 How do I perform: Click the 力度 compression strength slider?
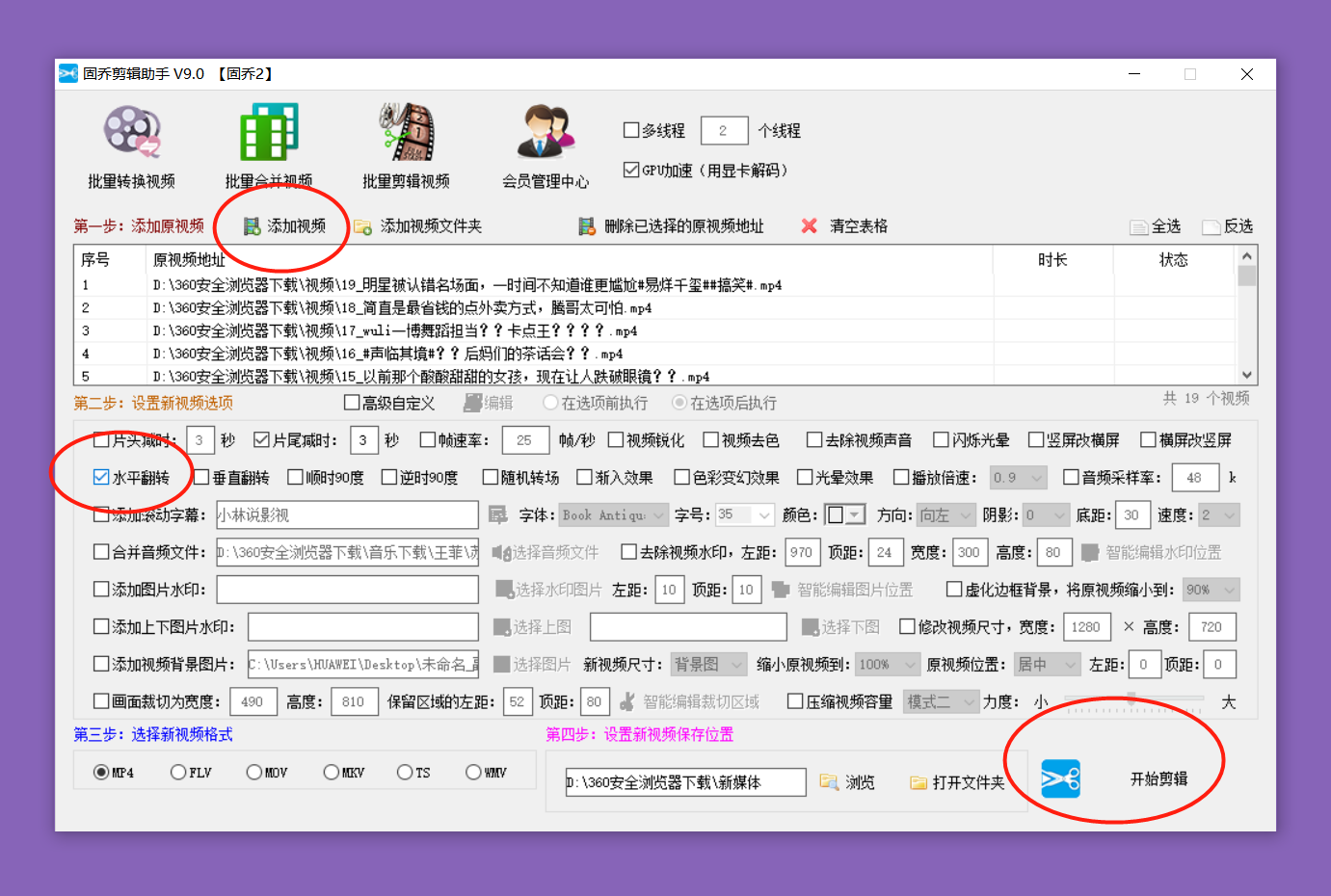1132,698
